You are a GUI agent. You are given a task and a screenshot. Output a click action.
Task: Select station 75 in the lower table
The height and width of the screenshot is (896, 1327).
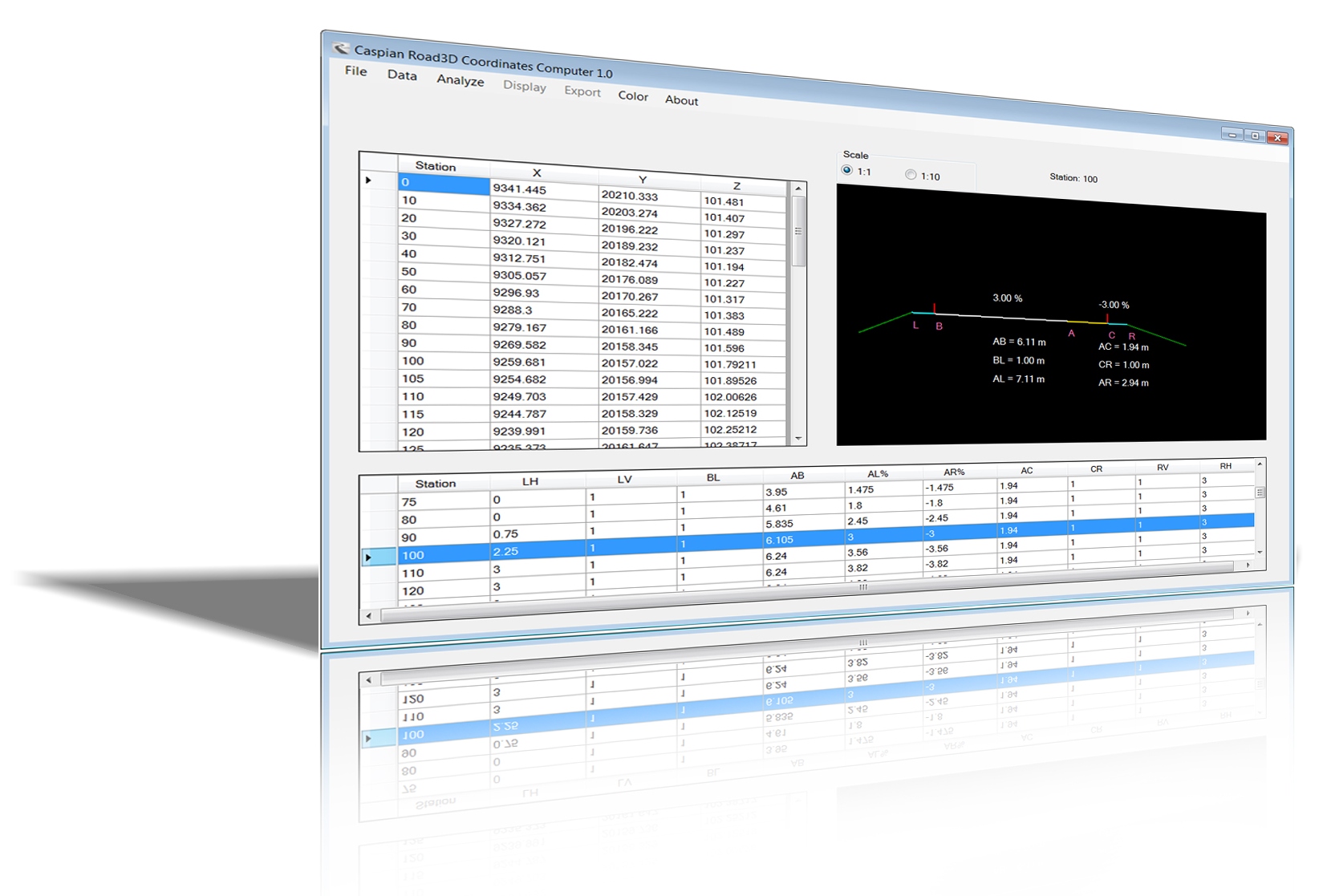[x=444, y=501]
